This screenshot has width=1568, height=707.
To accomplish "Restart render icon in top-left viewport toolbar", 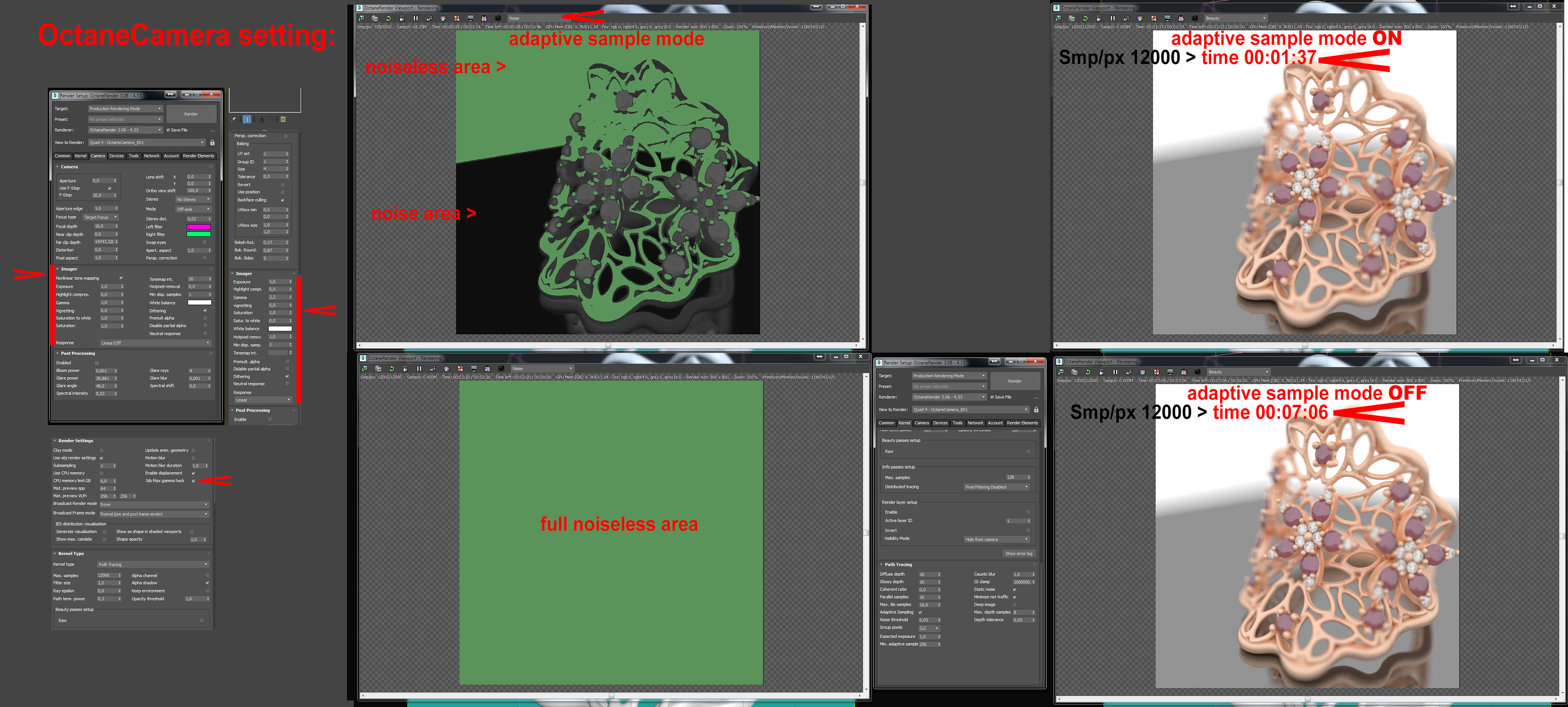I will click(x=388, y=18).
